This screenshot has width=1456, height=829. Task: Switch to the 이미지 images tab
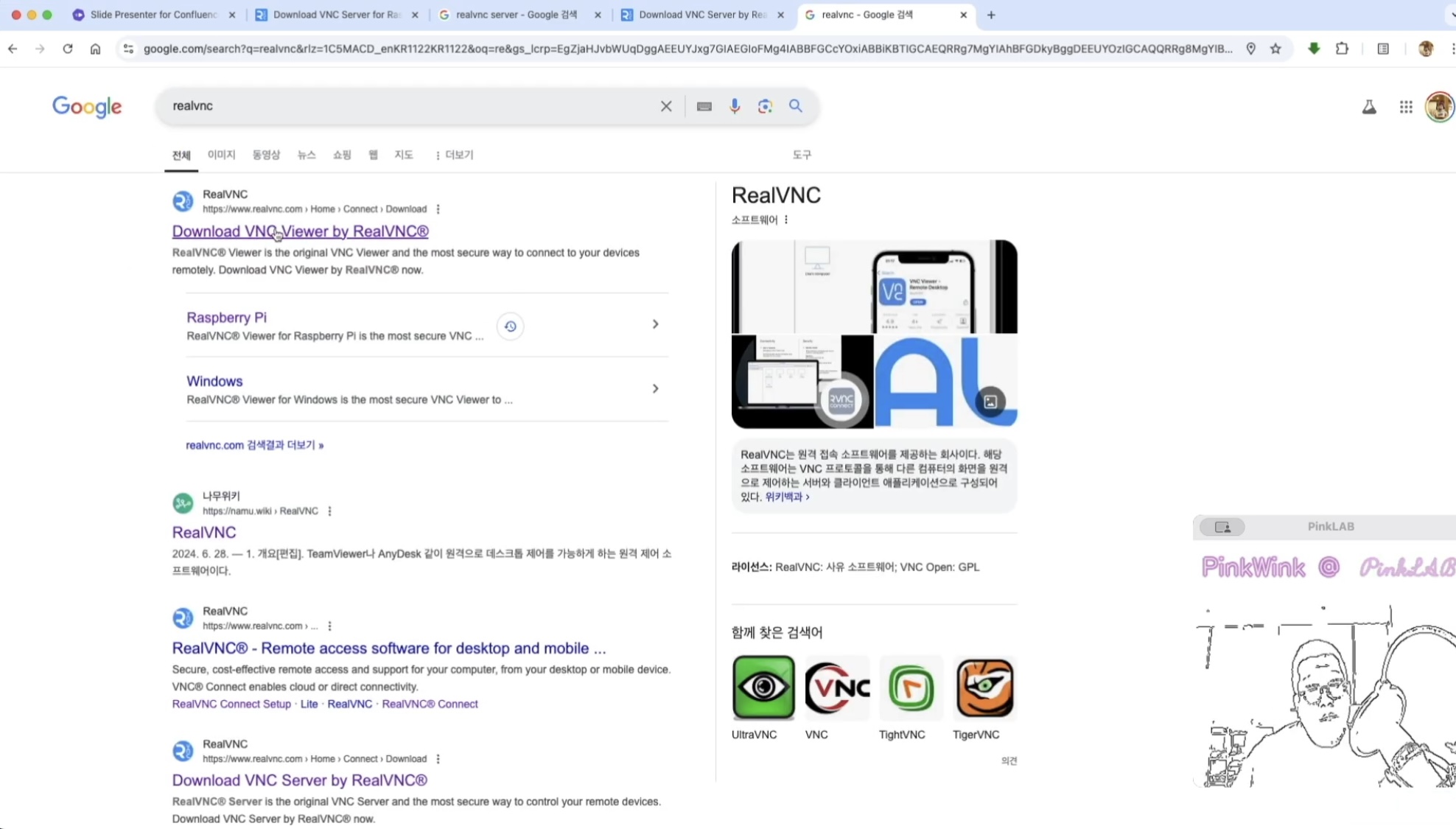tap(221, 155)
